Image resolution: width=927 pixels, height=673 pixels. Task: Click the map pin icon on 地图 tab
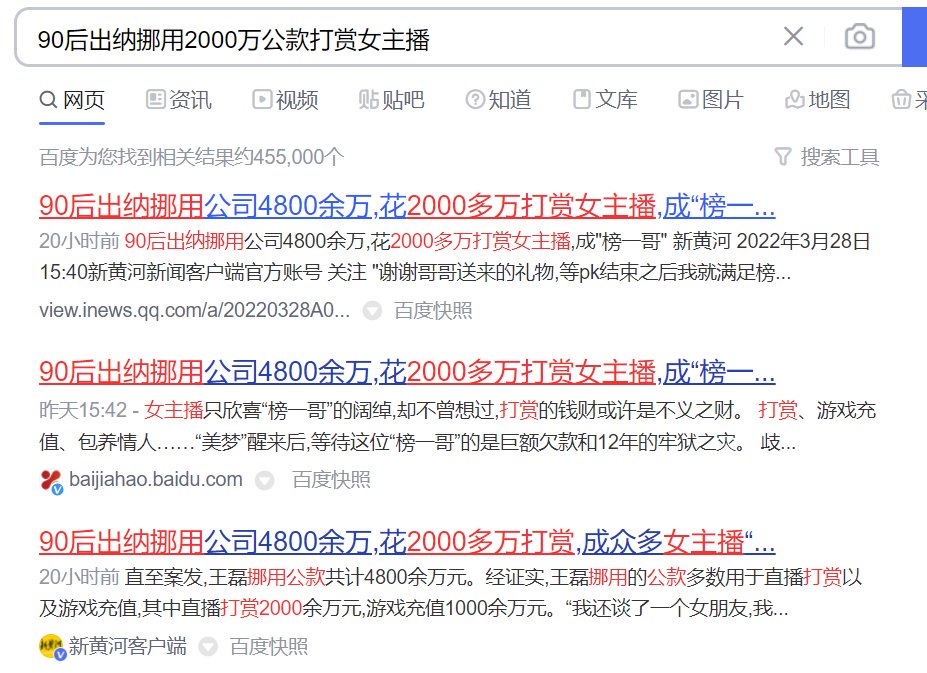pyautogui.click(x=794, y=99)
